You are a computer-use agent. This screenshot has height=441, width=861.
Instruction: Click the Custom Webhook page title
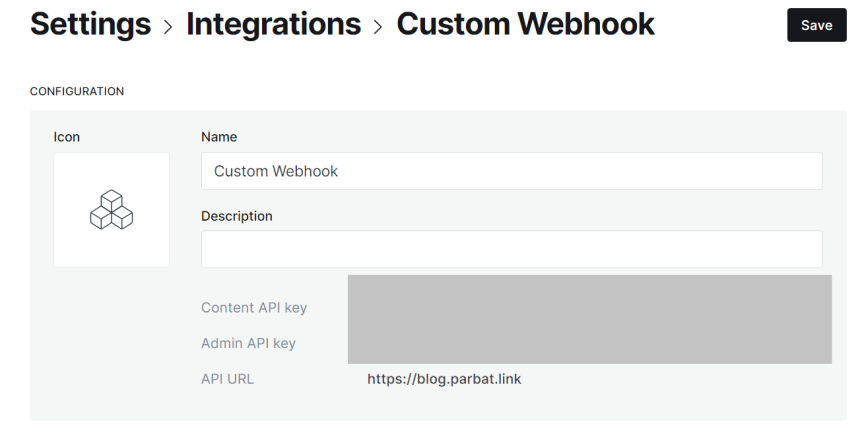[525, 24]
